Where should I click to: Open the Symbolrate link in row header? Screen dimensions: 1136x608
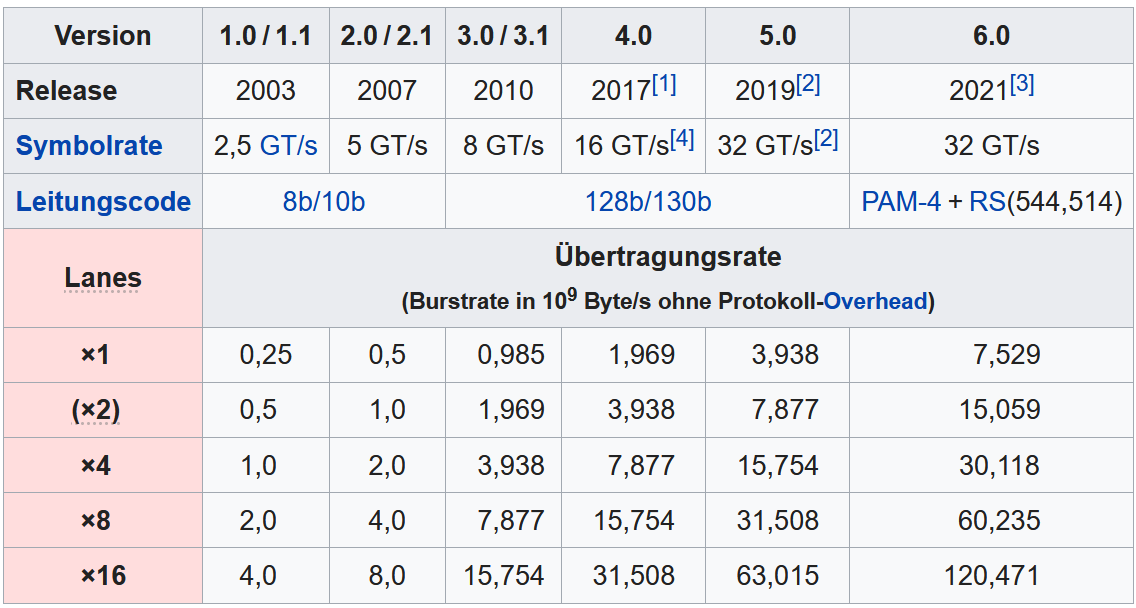[89, 146]
